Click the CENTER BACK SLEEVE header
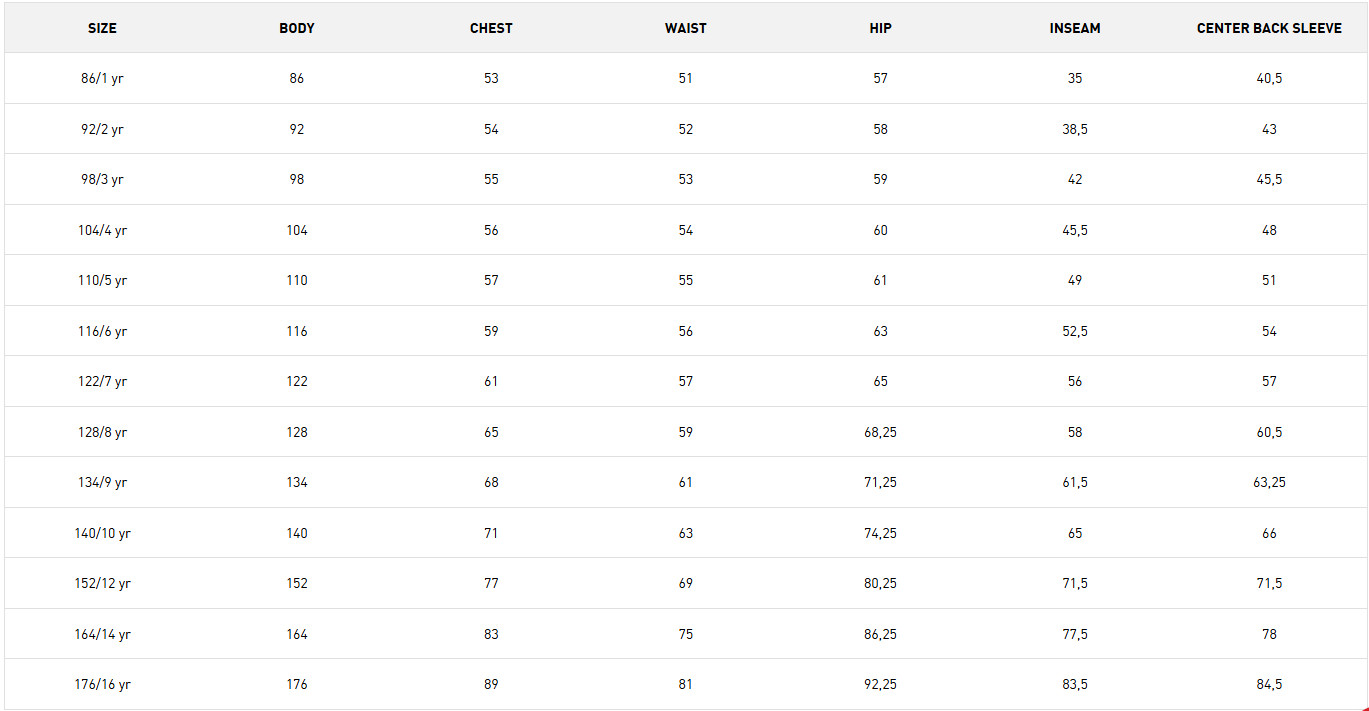1369x711 pixels. click(1269, 28)
